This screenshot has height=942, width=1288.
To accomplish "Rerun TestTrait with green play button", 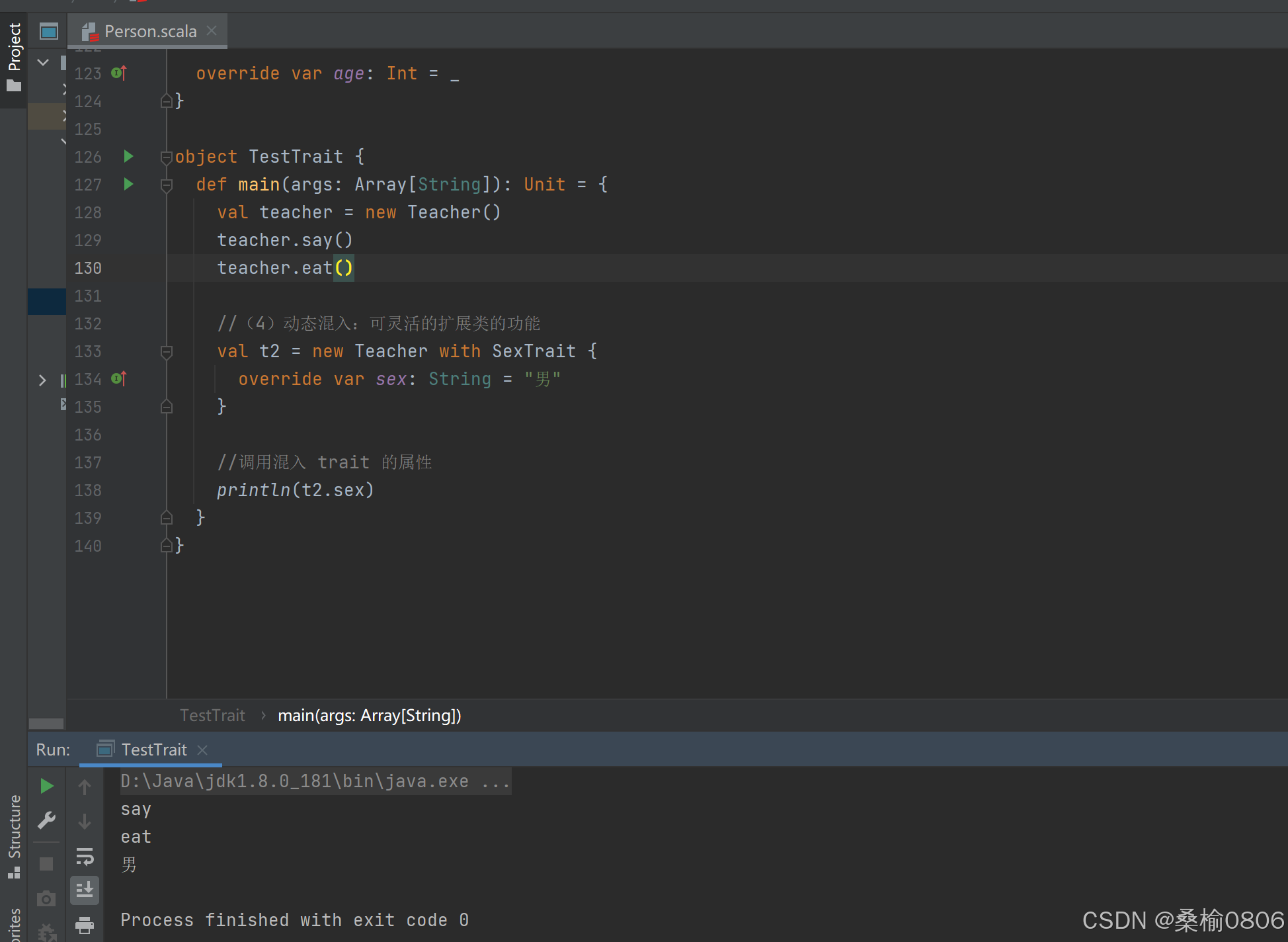I will point(46,786).
